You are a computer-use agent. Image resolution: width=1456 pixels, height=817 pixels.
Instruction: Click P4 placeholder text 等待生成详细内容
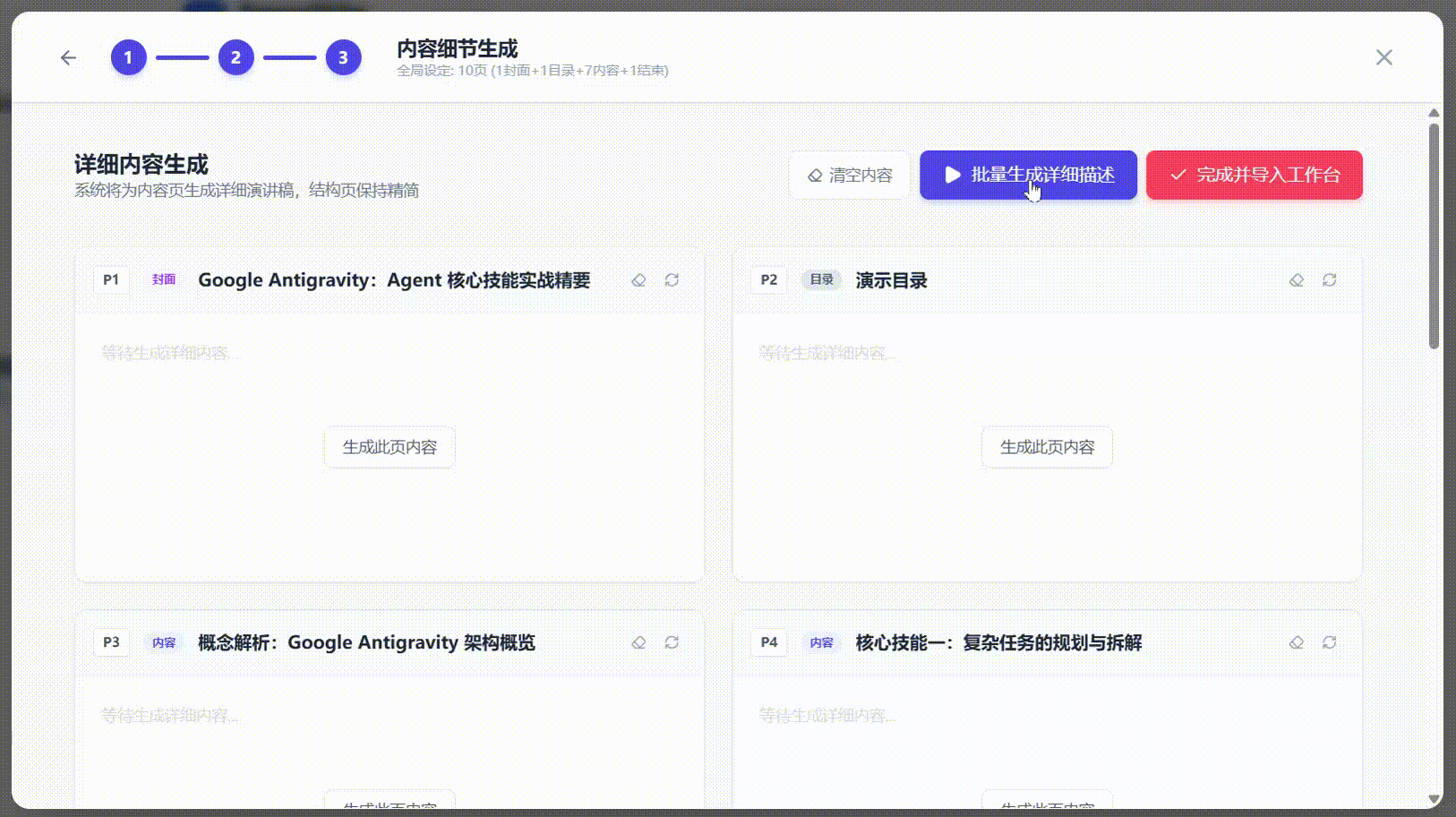tap(827, 716)
